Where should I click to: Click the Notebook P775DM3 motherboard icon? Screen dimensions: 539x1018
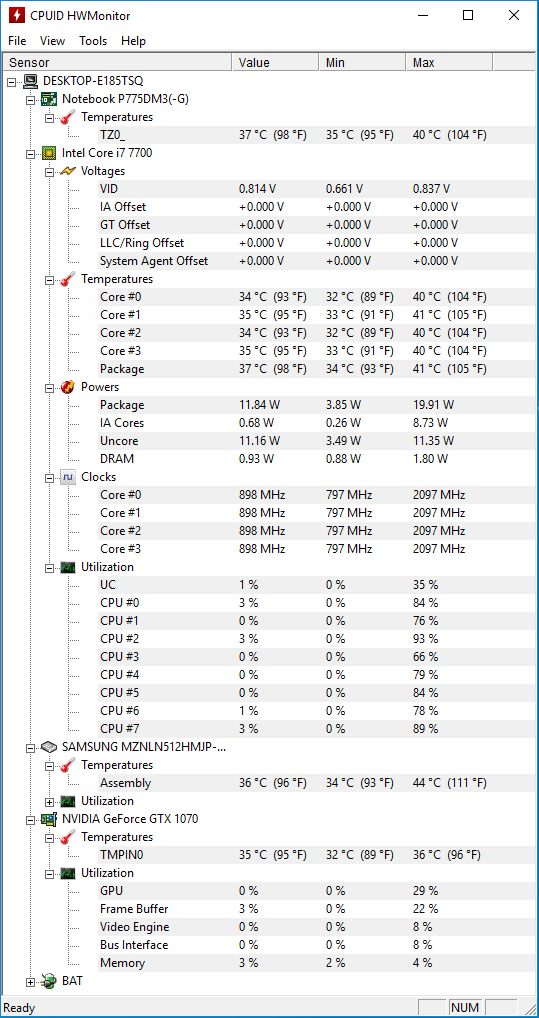pyautogui.click(x=49, y=99)
